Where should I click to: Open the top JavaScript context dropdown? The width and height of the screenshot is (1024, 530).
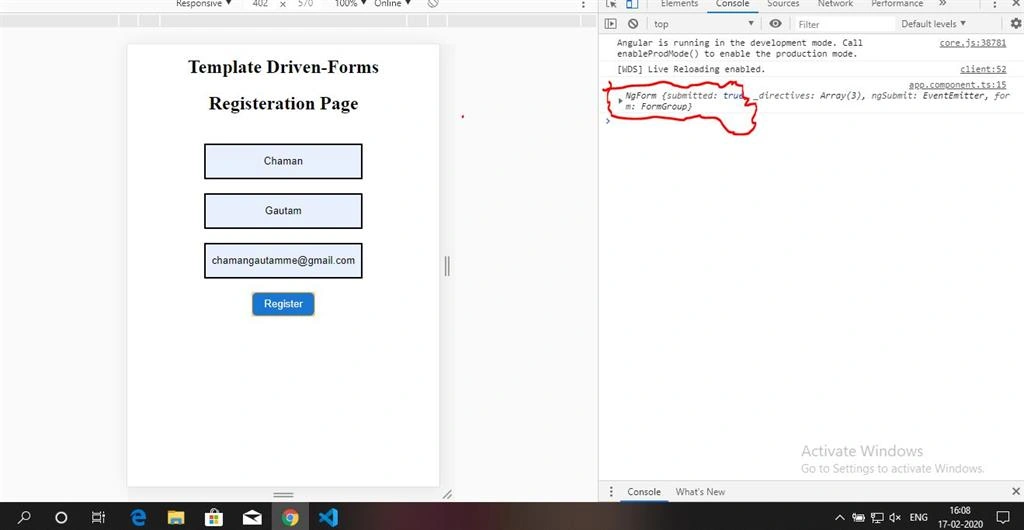point(704,24)
